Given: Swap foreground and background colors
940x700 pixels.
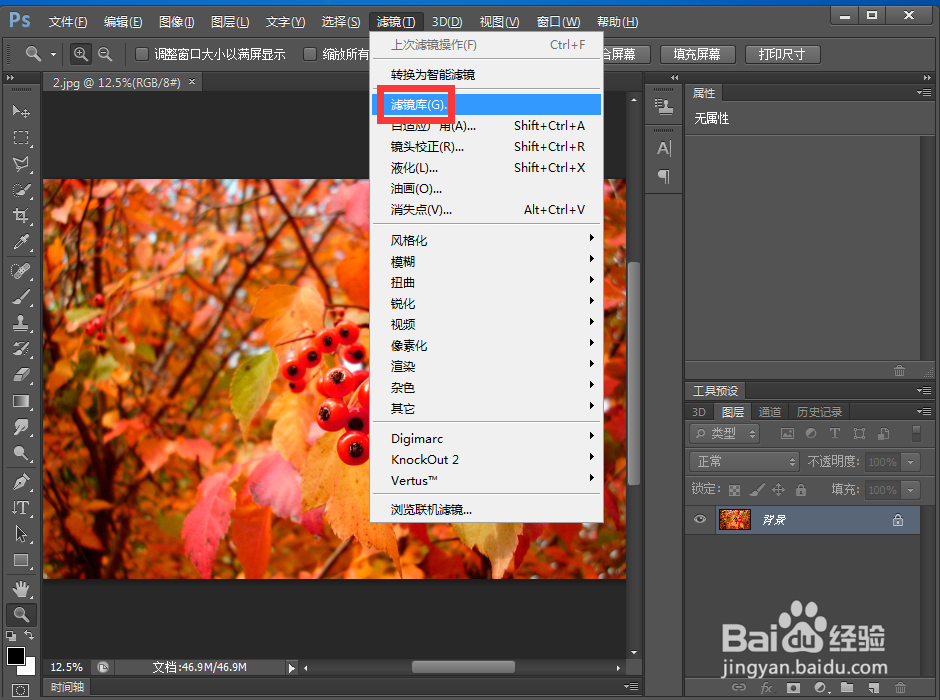Looking at the screenshot, I should [29, 635].
